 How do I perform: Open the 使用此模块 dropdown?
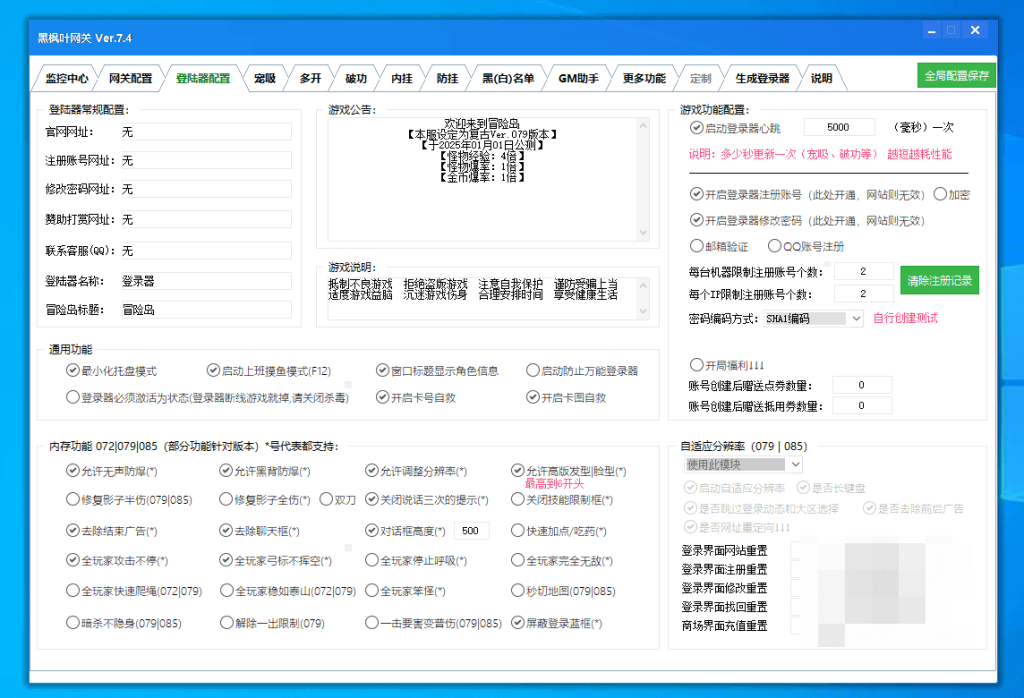(x=795, y=465)
